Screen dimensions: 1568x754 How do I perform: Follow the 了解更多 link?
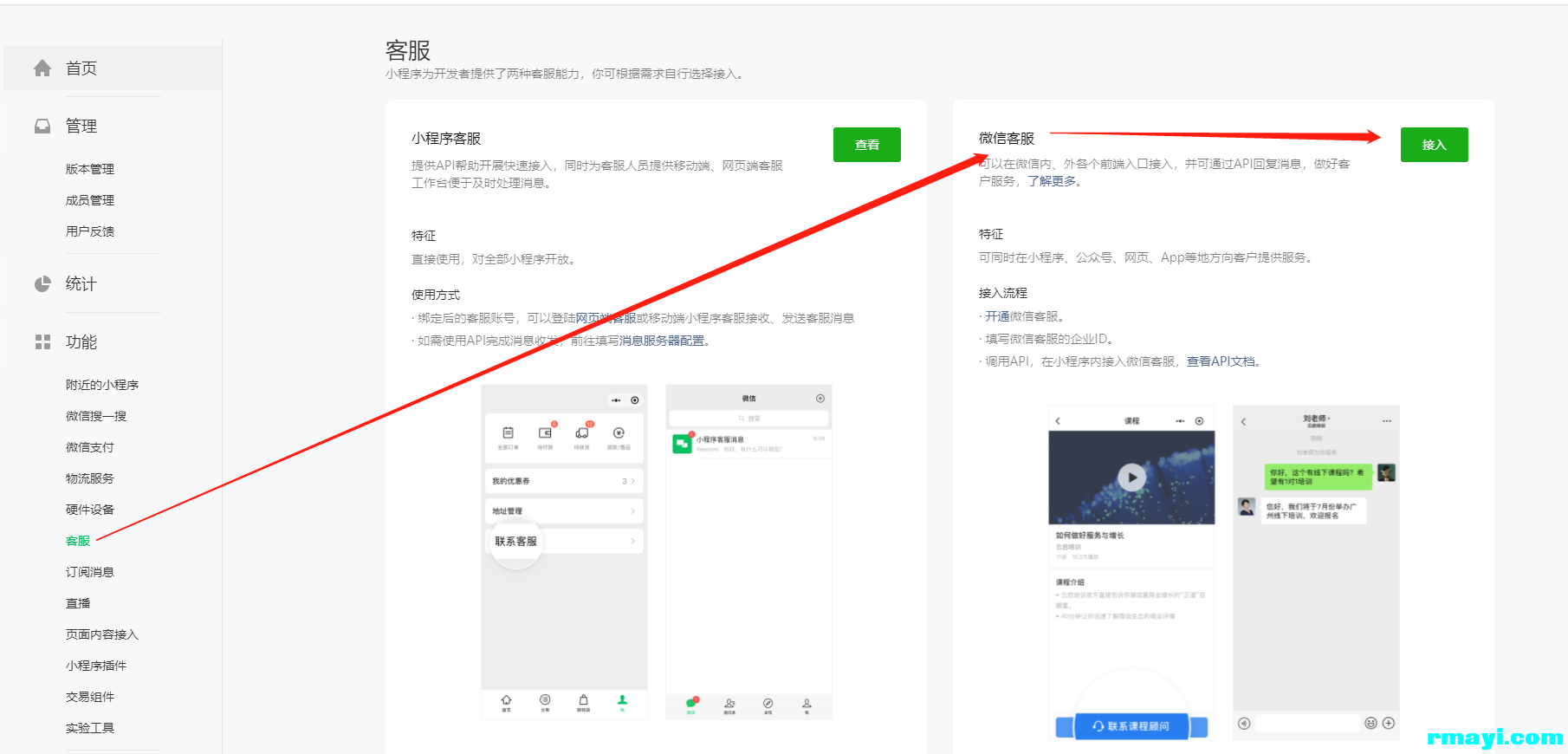(x=1052, y=181)
